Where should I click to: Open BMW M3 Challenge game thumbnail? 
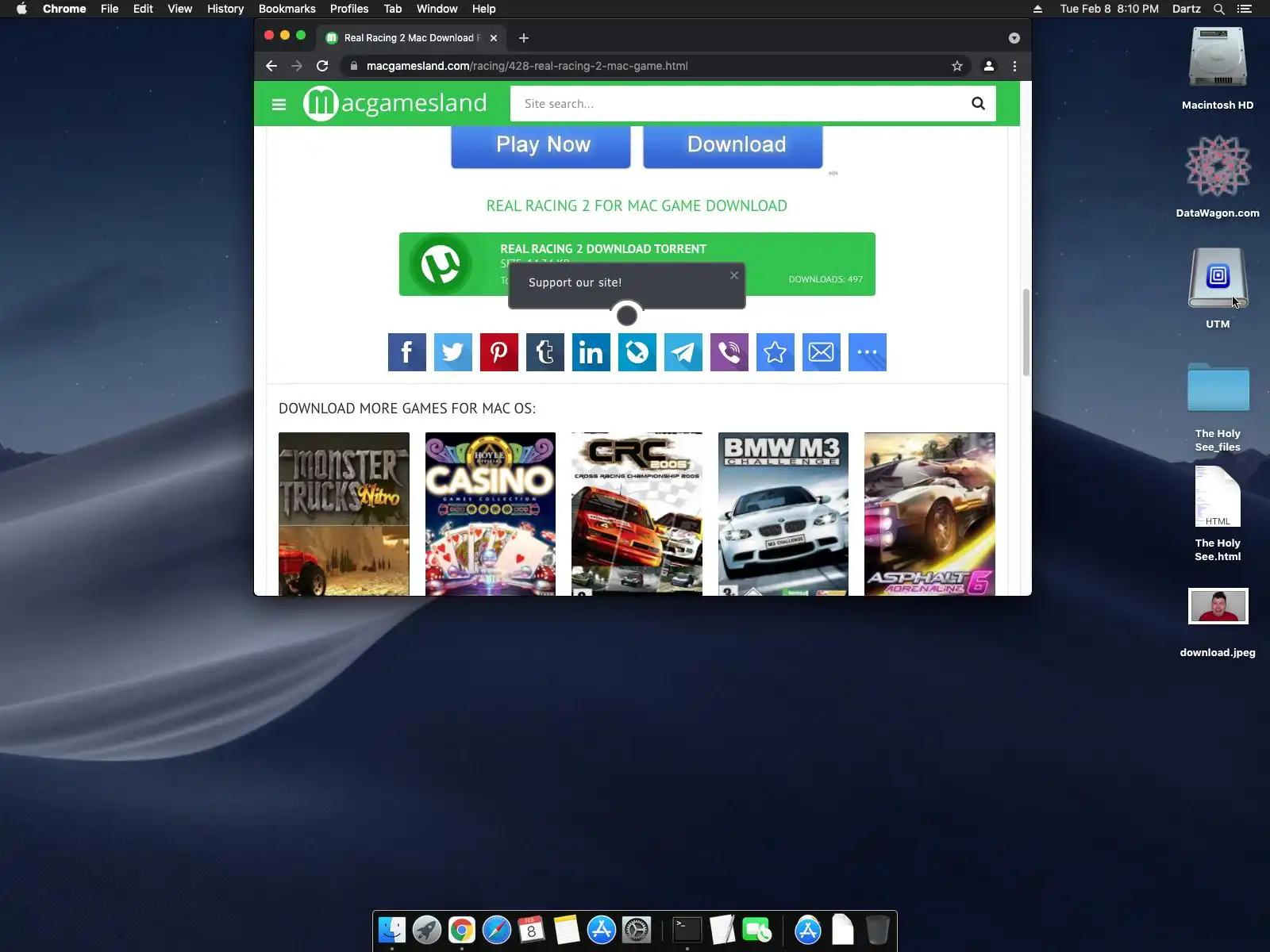click(783, 514)
